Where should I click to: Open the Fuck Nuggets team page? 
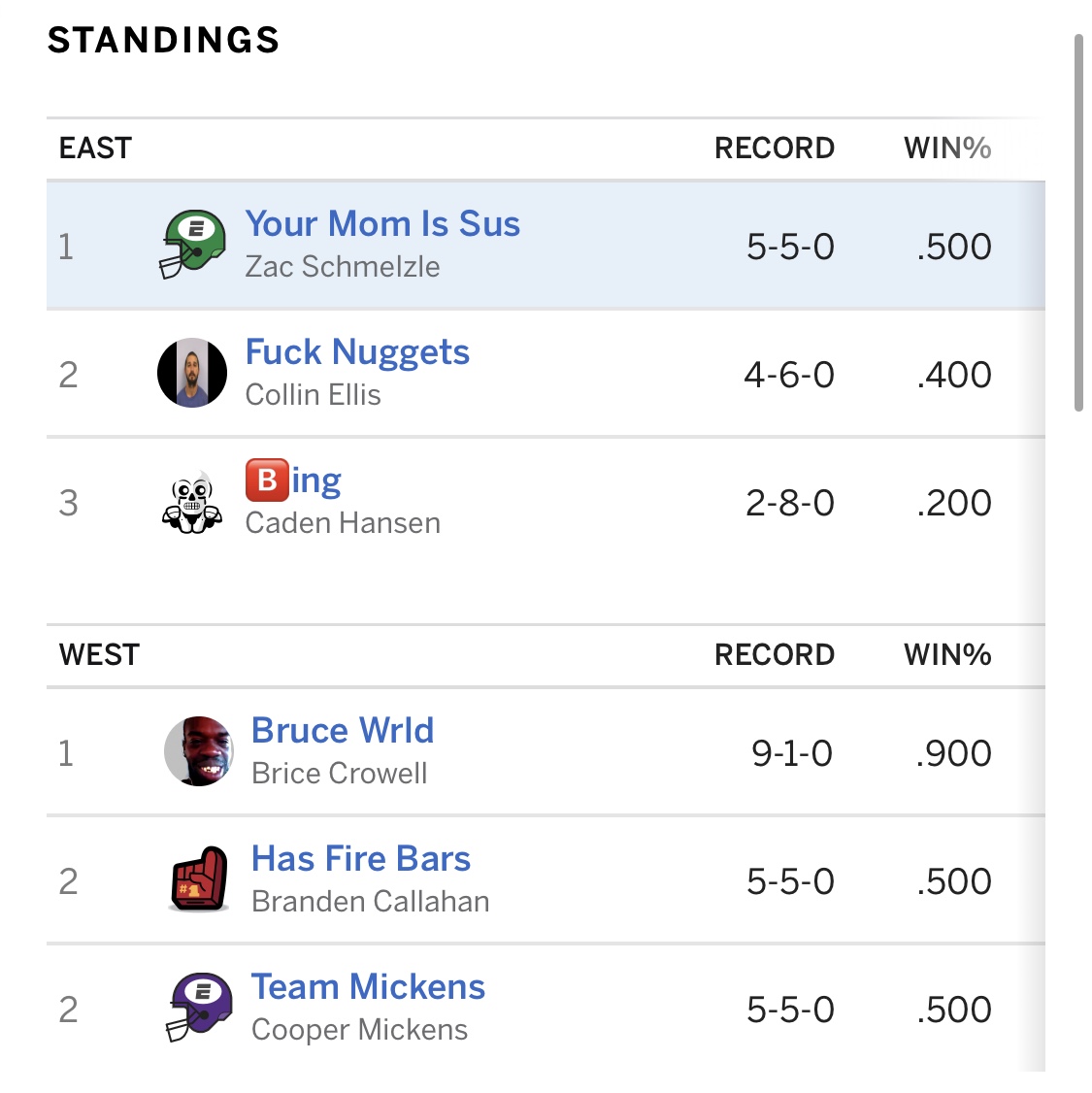358,351
